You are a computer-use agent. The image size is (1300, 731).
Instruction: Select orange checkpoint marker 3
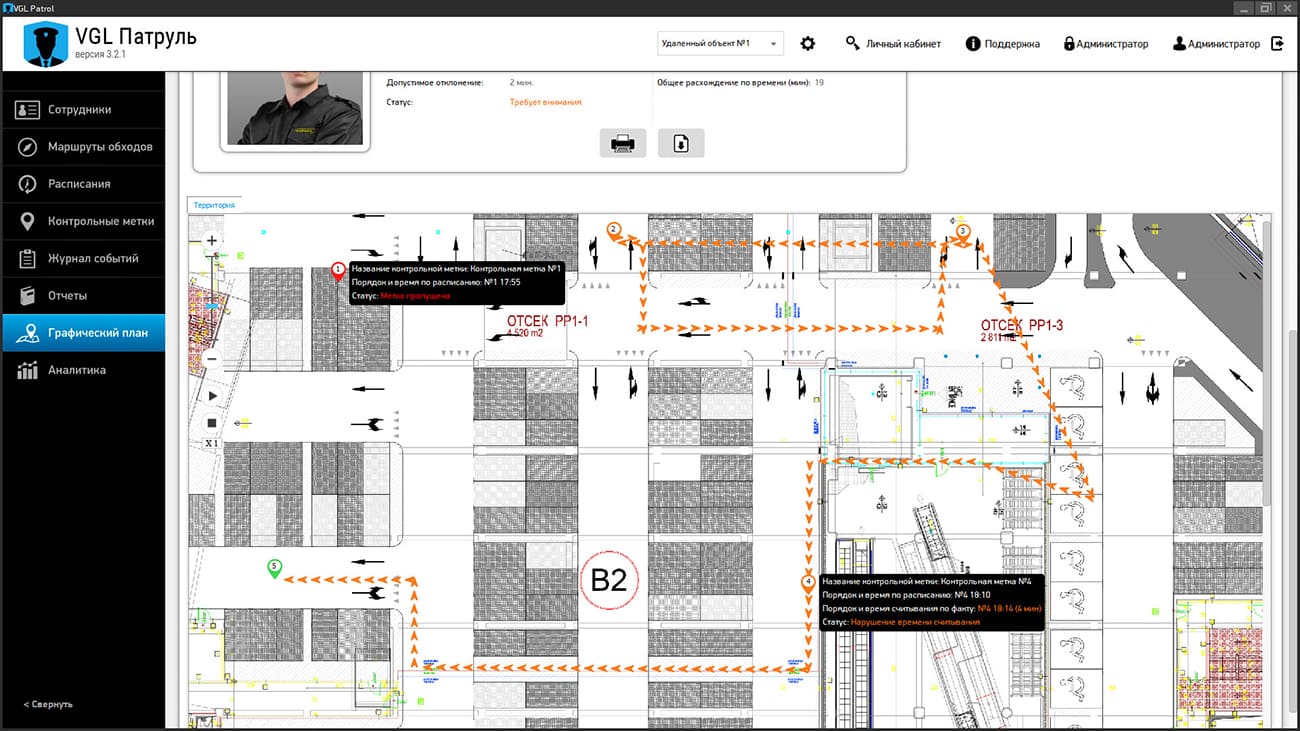pos(963,232)
